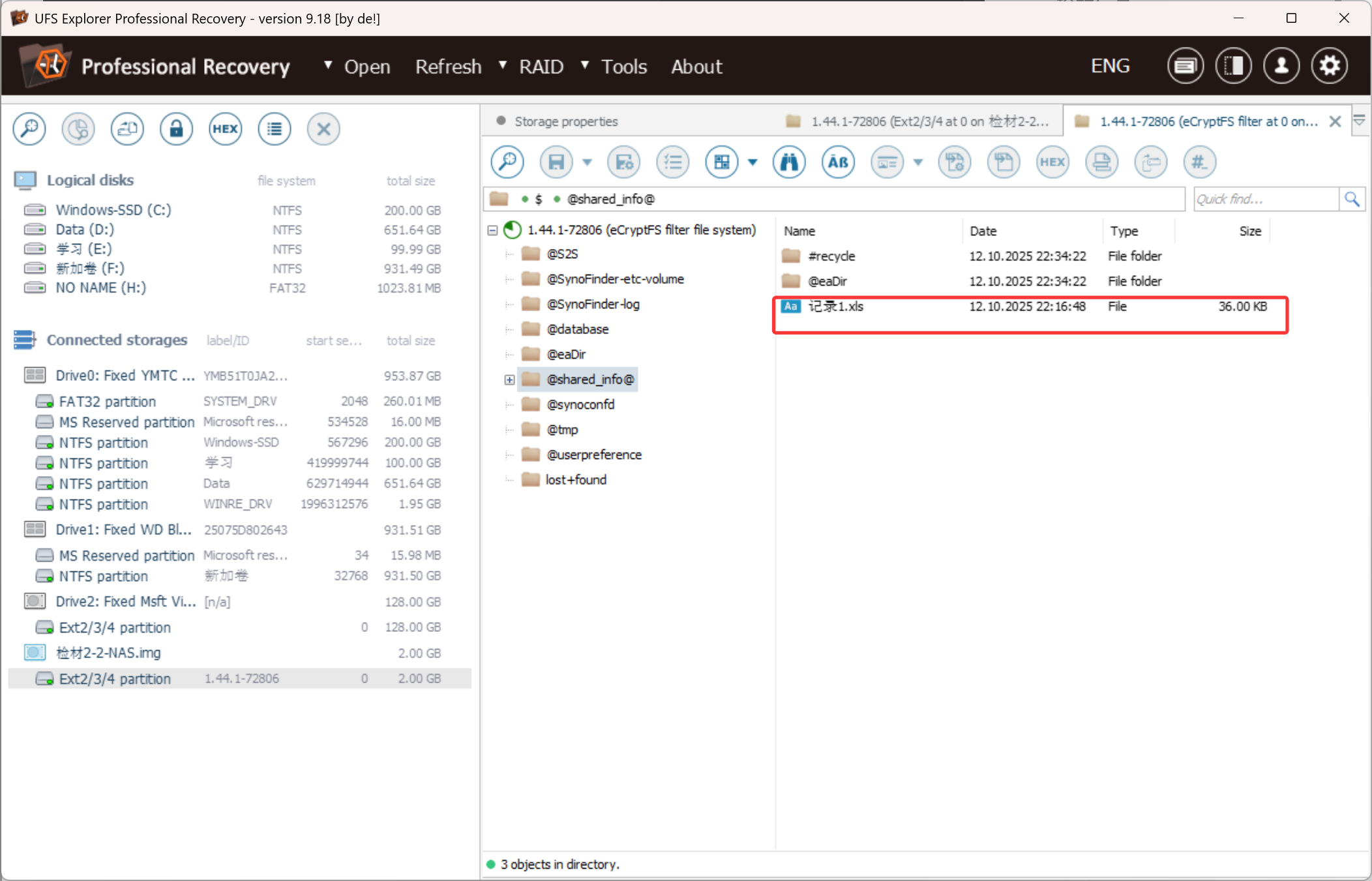Click the user account icon in header
The width and height of the screenshot is (1372, 881).
tap(1281, 66)
